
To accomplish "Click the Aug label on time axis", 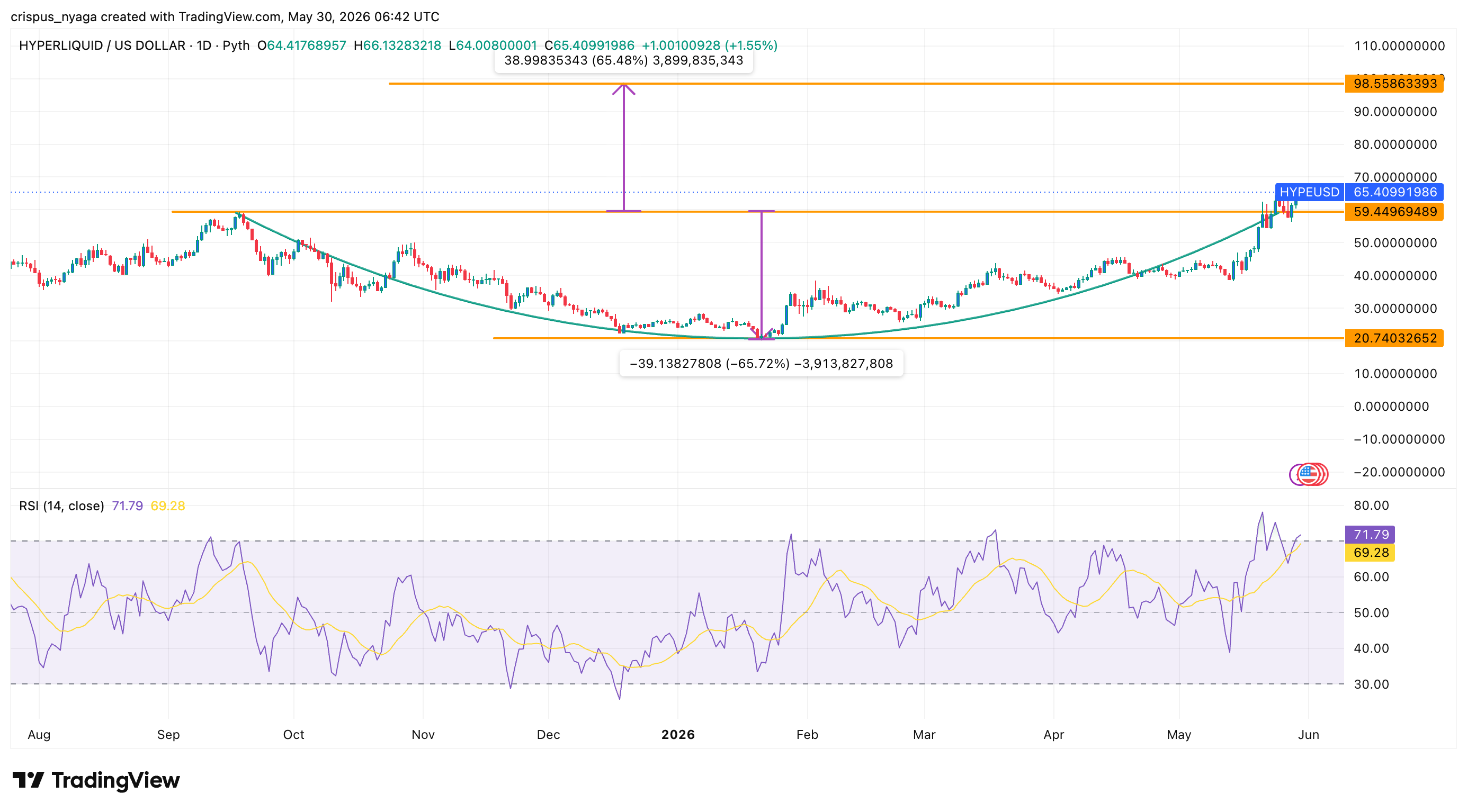I will (x=39, y=735).
